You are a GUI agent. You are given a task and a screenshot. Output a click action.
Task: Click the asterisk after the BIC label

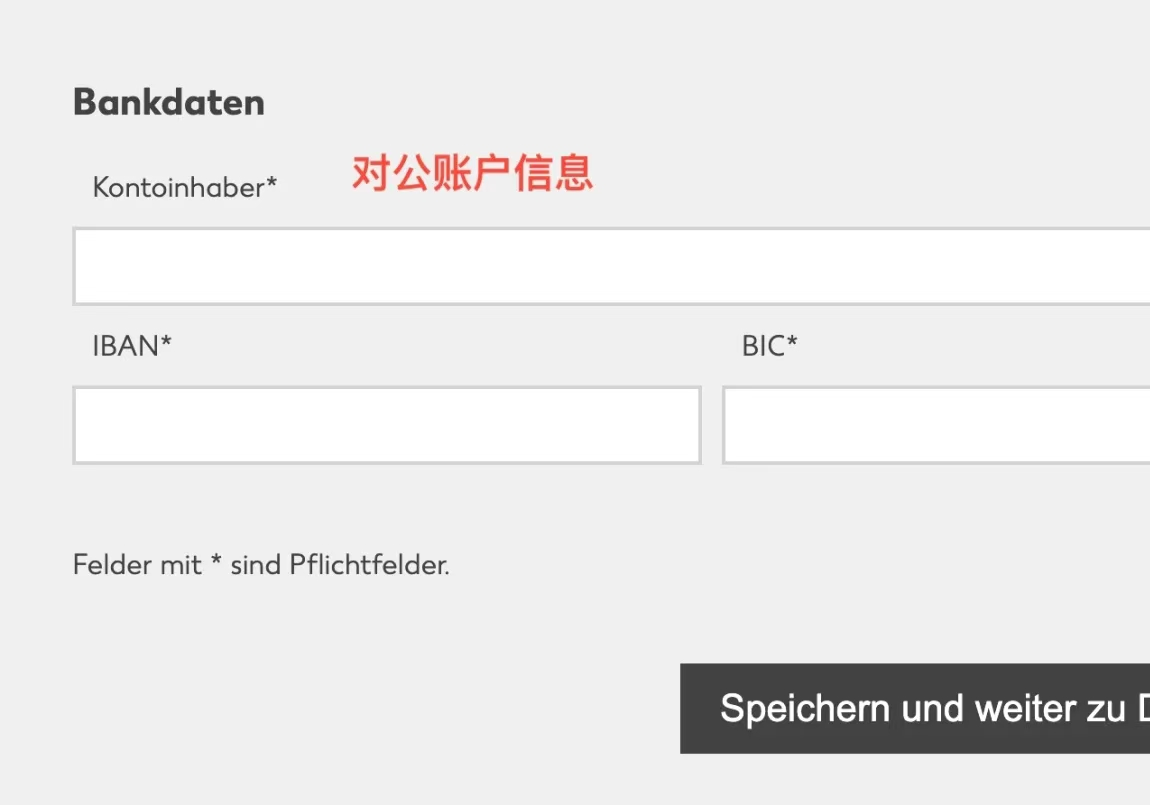(792, 342)
